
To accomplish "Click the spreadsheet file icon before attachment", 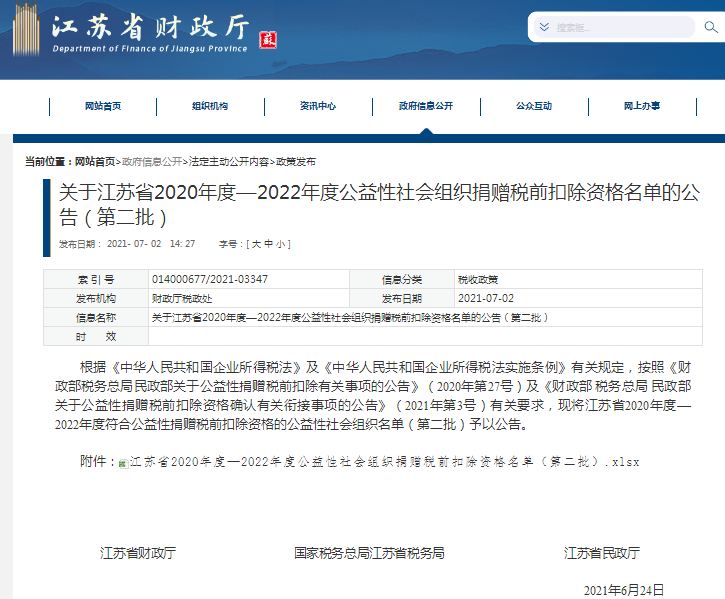I will (123, 463).
